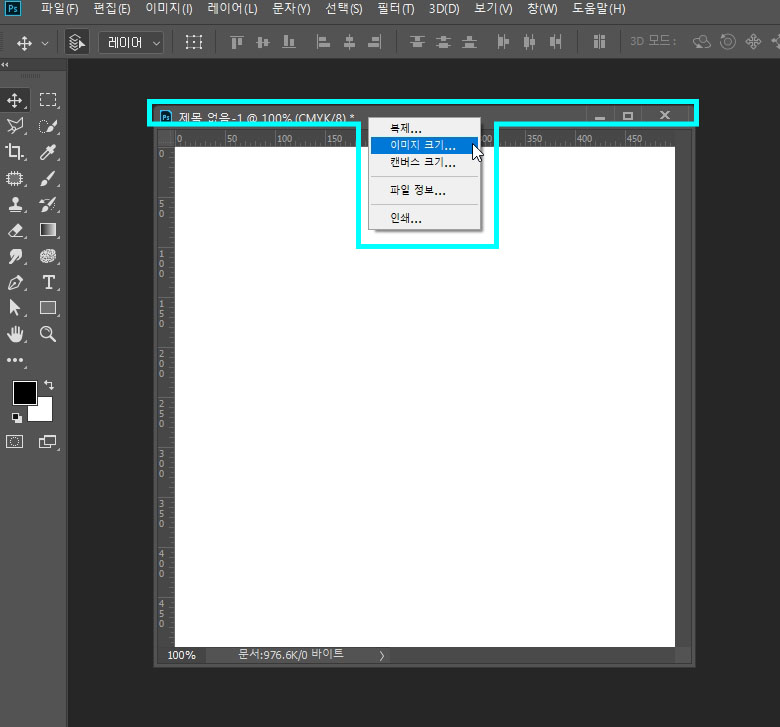Open the 필터(T) menu
This screenshot has width=780, height=727.
pos(395,9)
